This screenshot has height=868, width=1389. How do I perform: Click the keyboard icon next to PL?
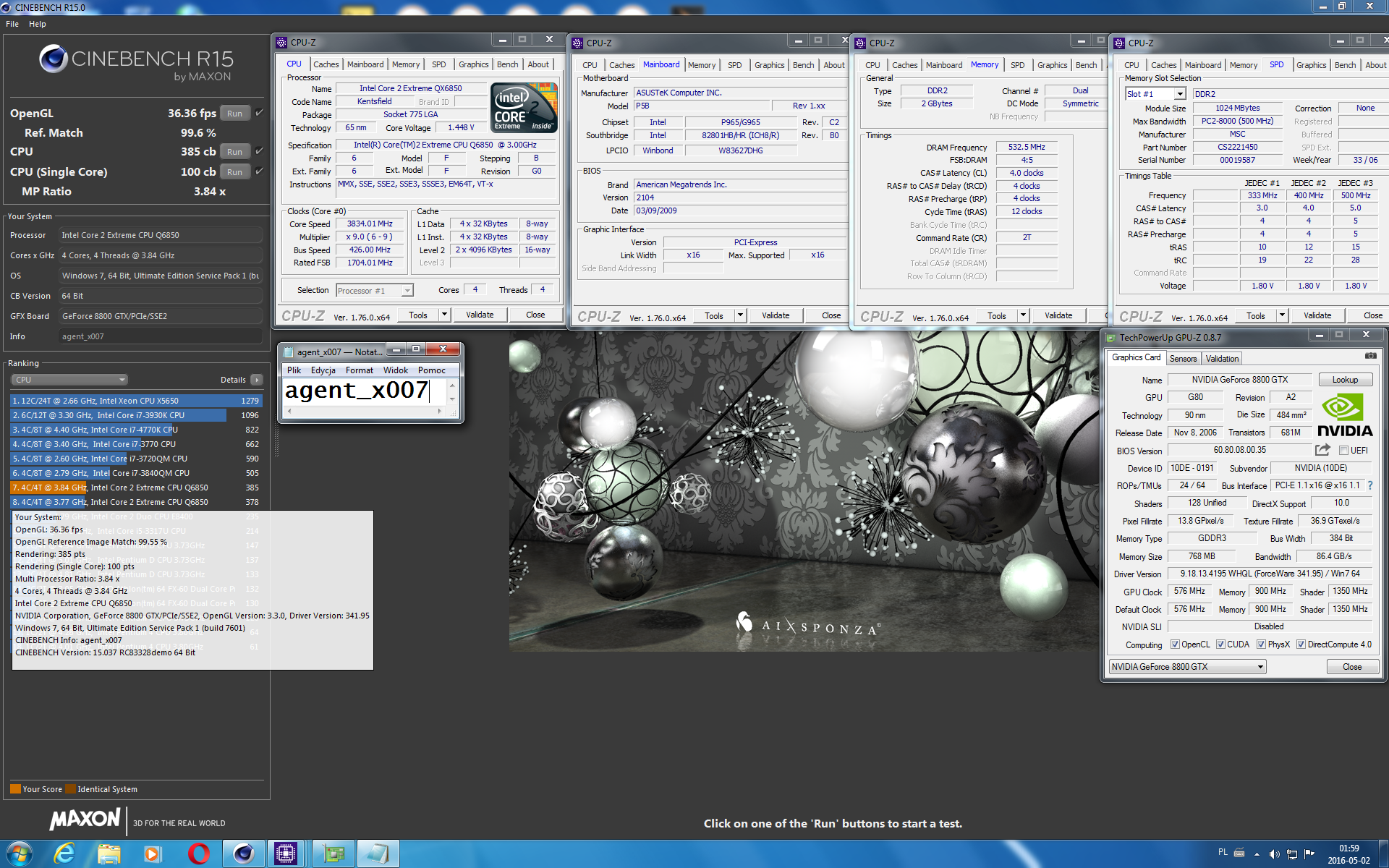tap(1239, 853)
